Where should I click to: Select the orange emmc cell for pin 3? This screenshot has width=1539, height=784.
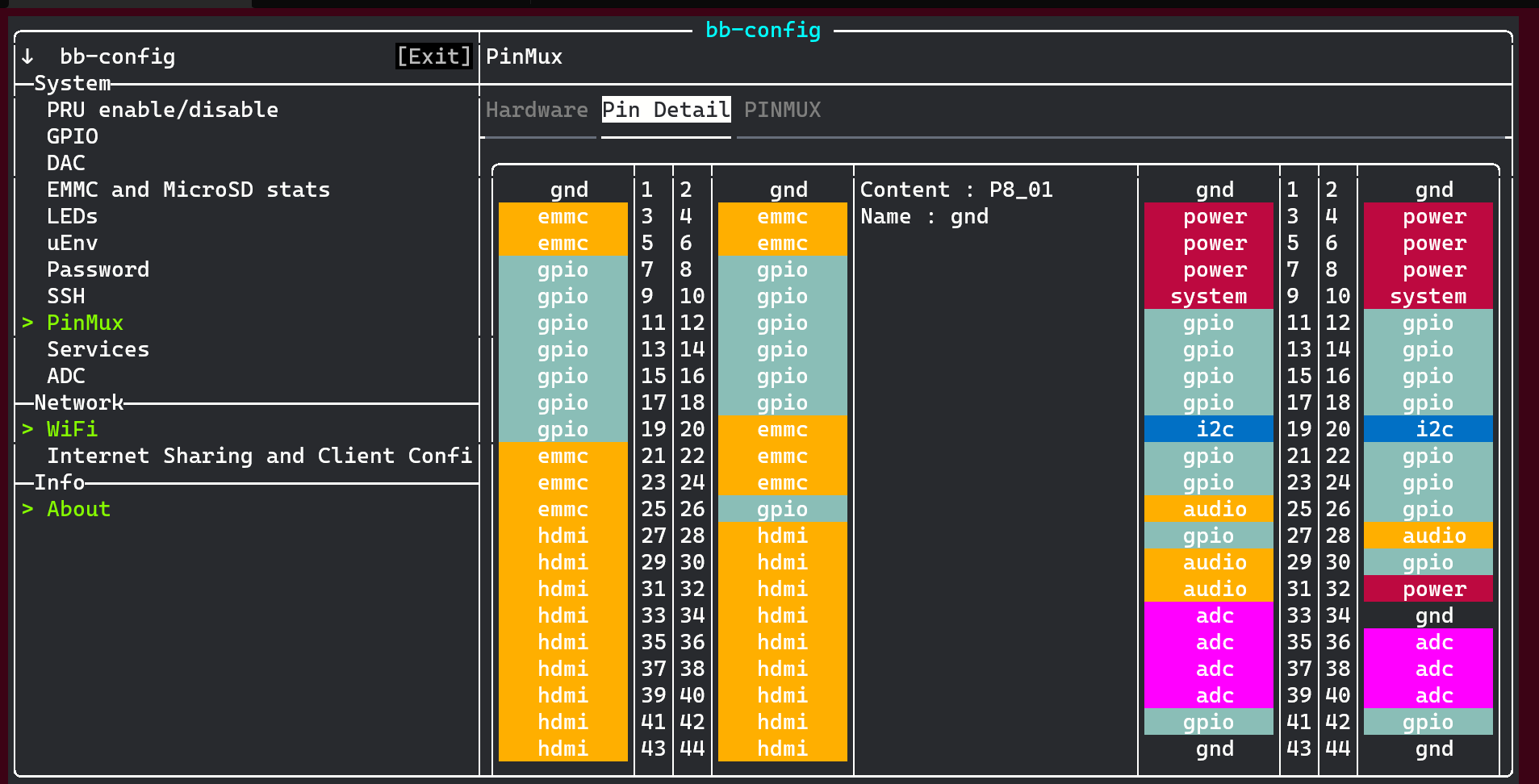tap(562, 216)
